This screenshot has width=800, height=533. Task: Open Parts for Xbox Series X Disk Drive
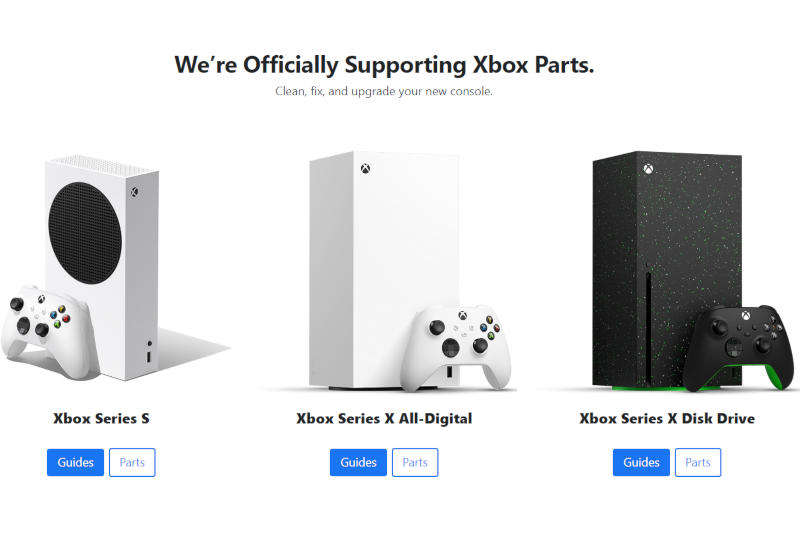(698, 462)
